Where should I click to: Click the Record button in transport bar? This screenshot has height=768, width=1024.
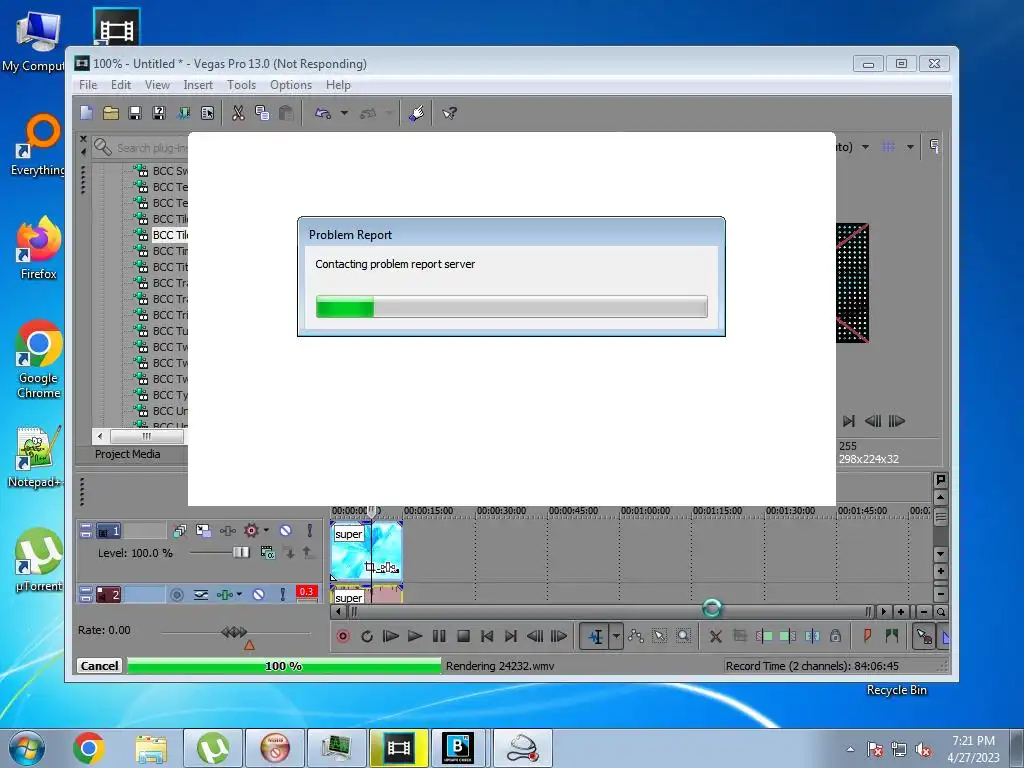point(343,636)
